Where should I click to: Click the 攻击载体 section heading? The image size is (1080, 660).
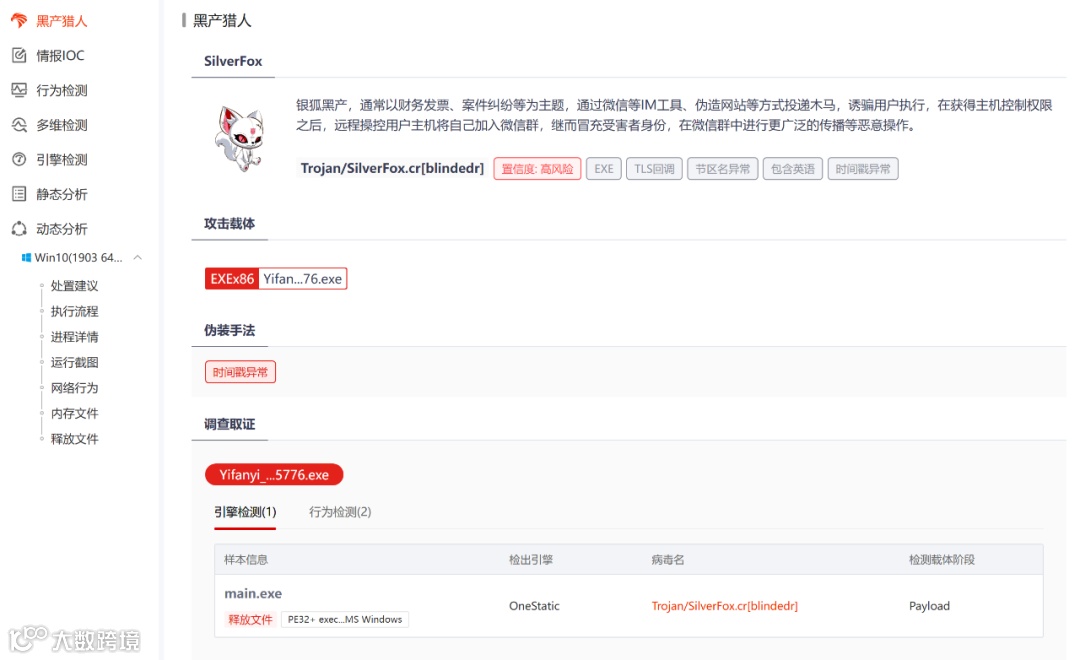229,224
